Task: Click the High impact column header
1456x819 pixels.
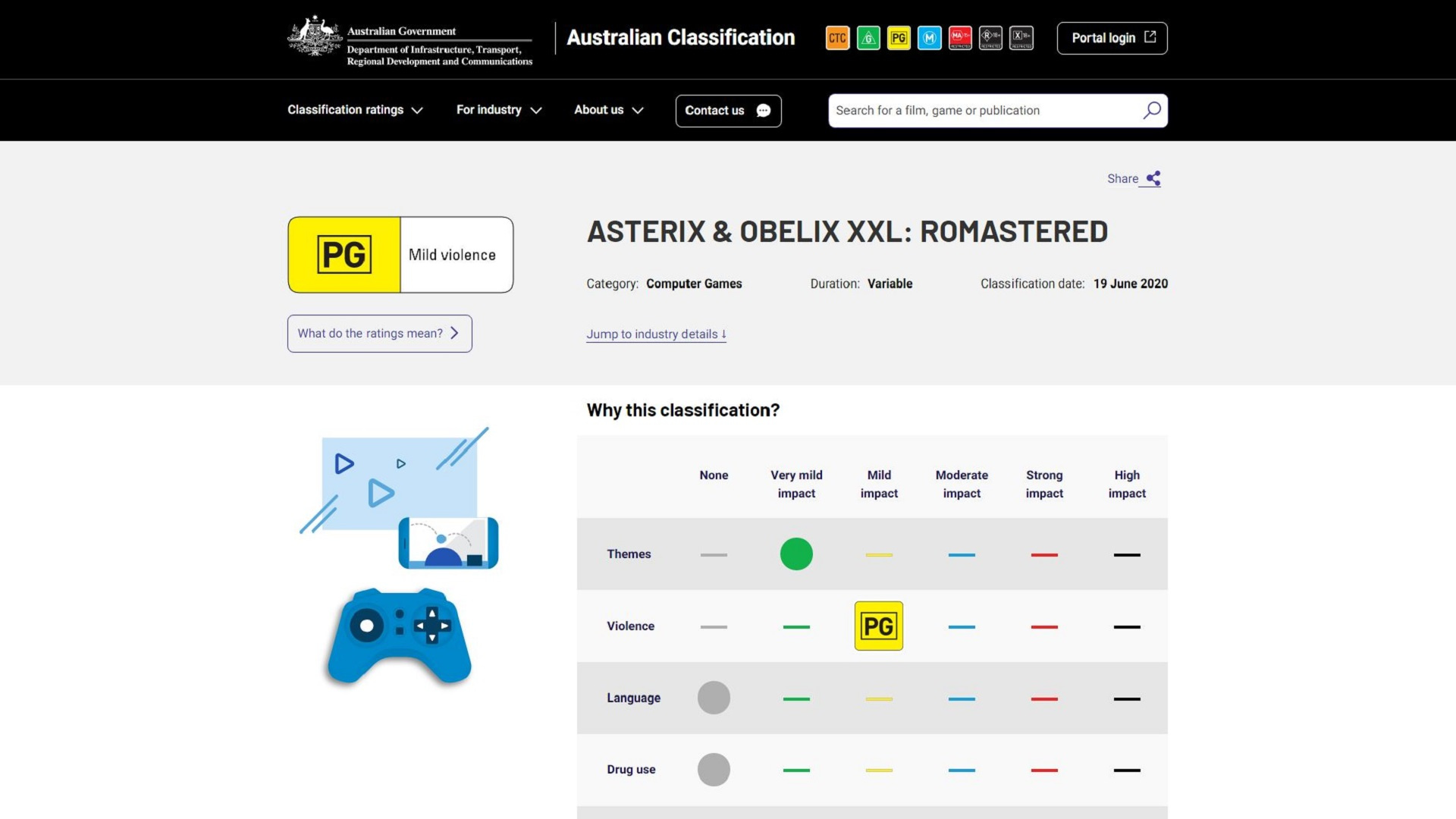Action: [x=1127, y=484]
